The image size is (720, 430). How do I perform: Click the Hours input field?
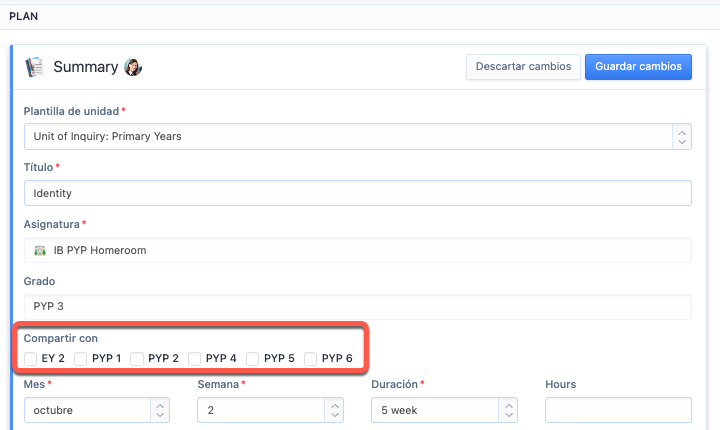pos(618,410)
